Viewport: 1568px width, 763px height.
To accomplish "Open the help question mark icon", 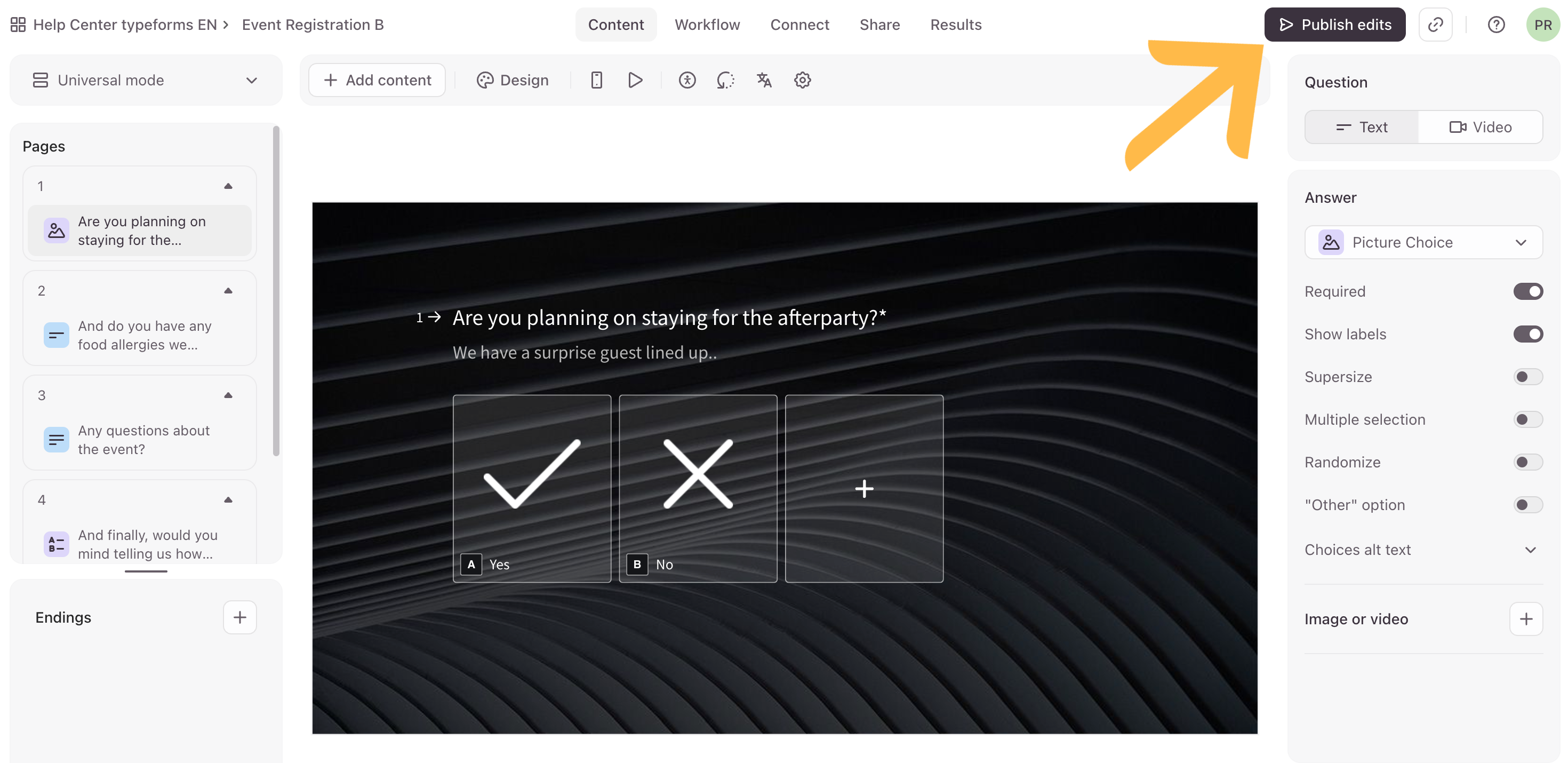I will point(1495,25).
